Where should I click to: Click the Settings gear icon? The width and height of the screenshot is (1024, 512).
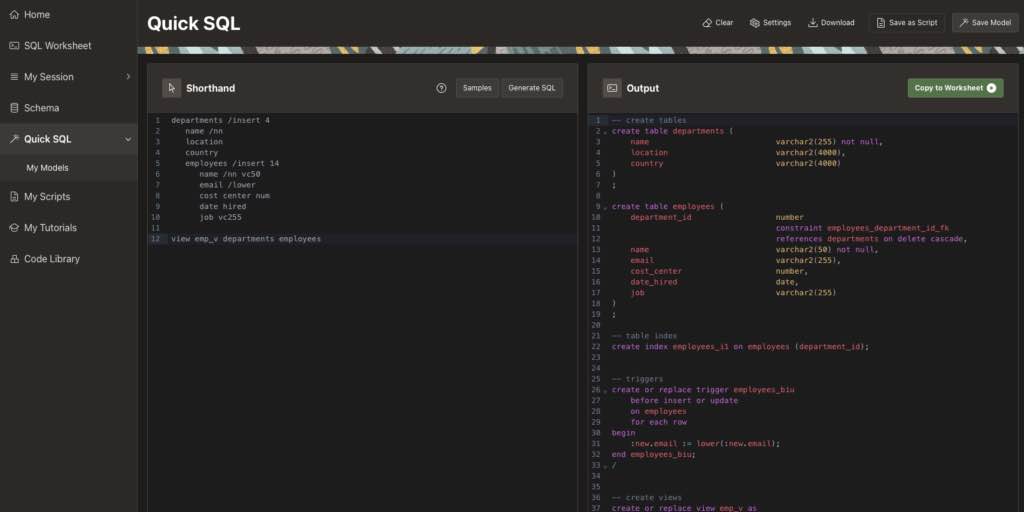click(x=754, y=23)
